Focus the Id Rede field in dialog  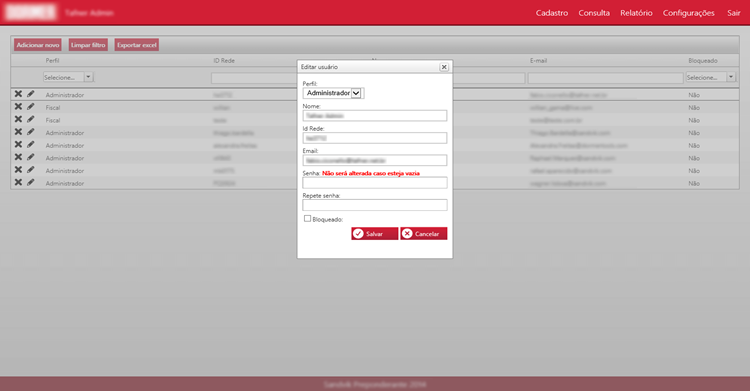(375, 138)
